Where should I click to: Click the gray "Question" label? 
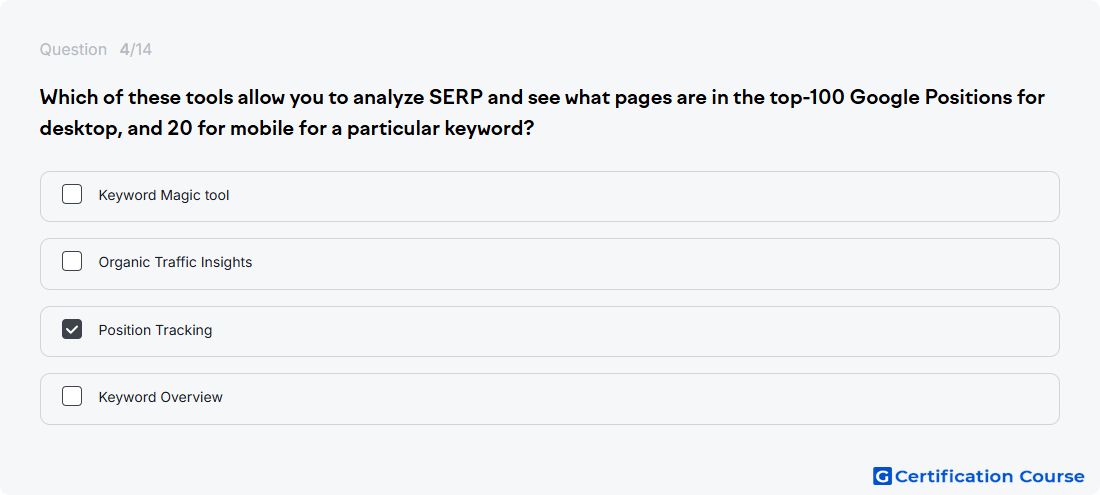[73, 50]
